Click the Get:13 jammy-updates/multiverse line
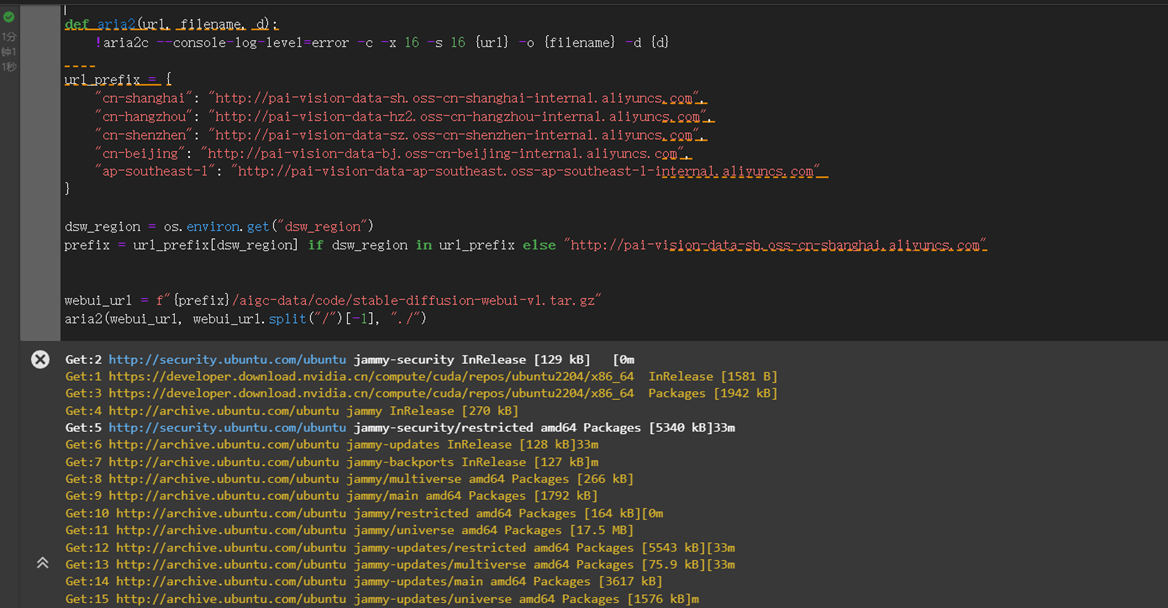This screenshot has width=1168, height=608. tap(400, 565)
